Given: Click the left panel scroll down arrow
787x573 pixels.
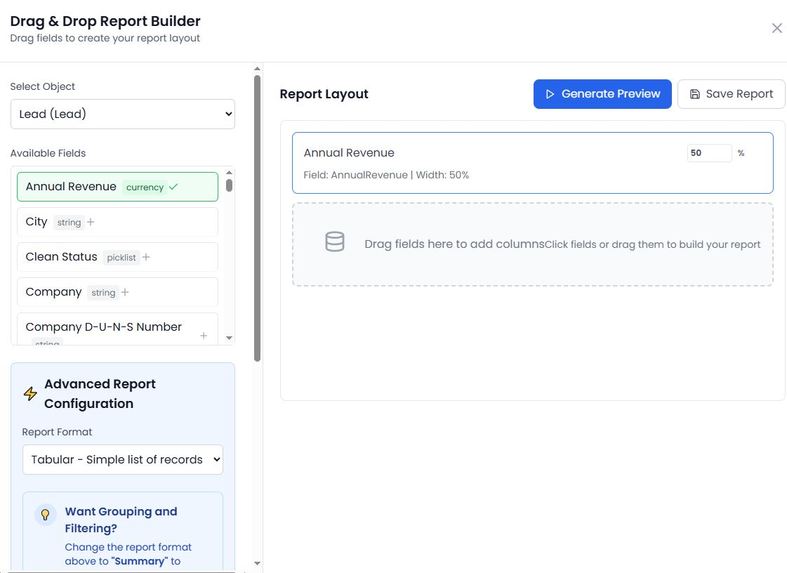Looking at the screenshot, I should click(257, 563).
